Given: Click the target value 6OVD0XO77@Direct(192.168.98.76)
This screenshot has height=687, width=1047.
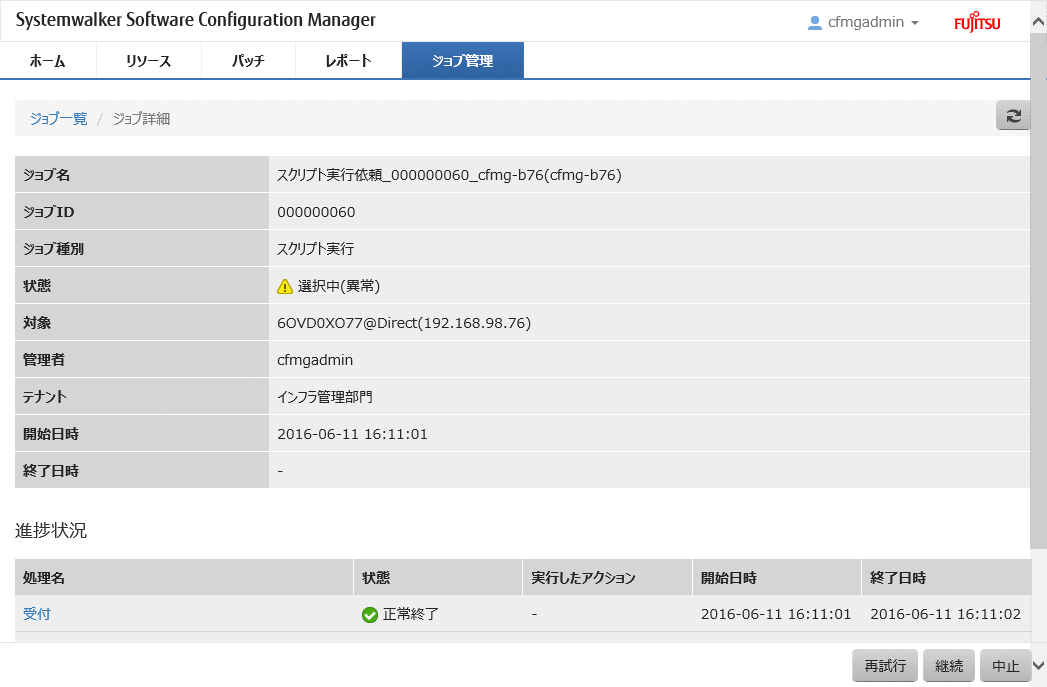Looking at the screenshot, I should coord(404,323).
